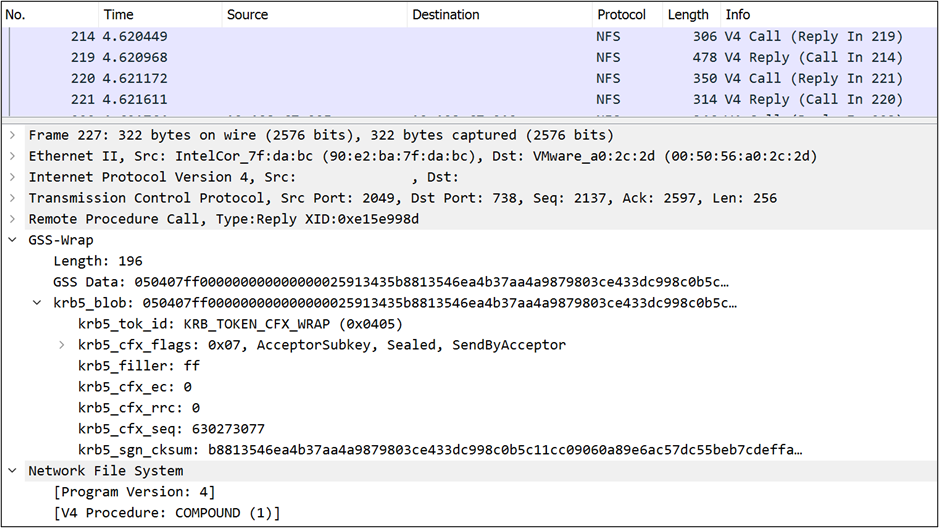Select the 'Length: 196' field
The image size is (939, 528).
pyautogui.click(x=98, y=261)
